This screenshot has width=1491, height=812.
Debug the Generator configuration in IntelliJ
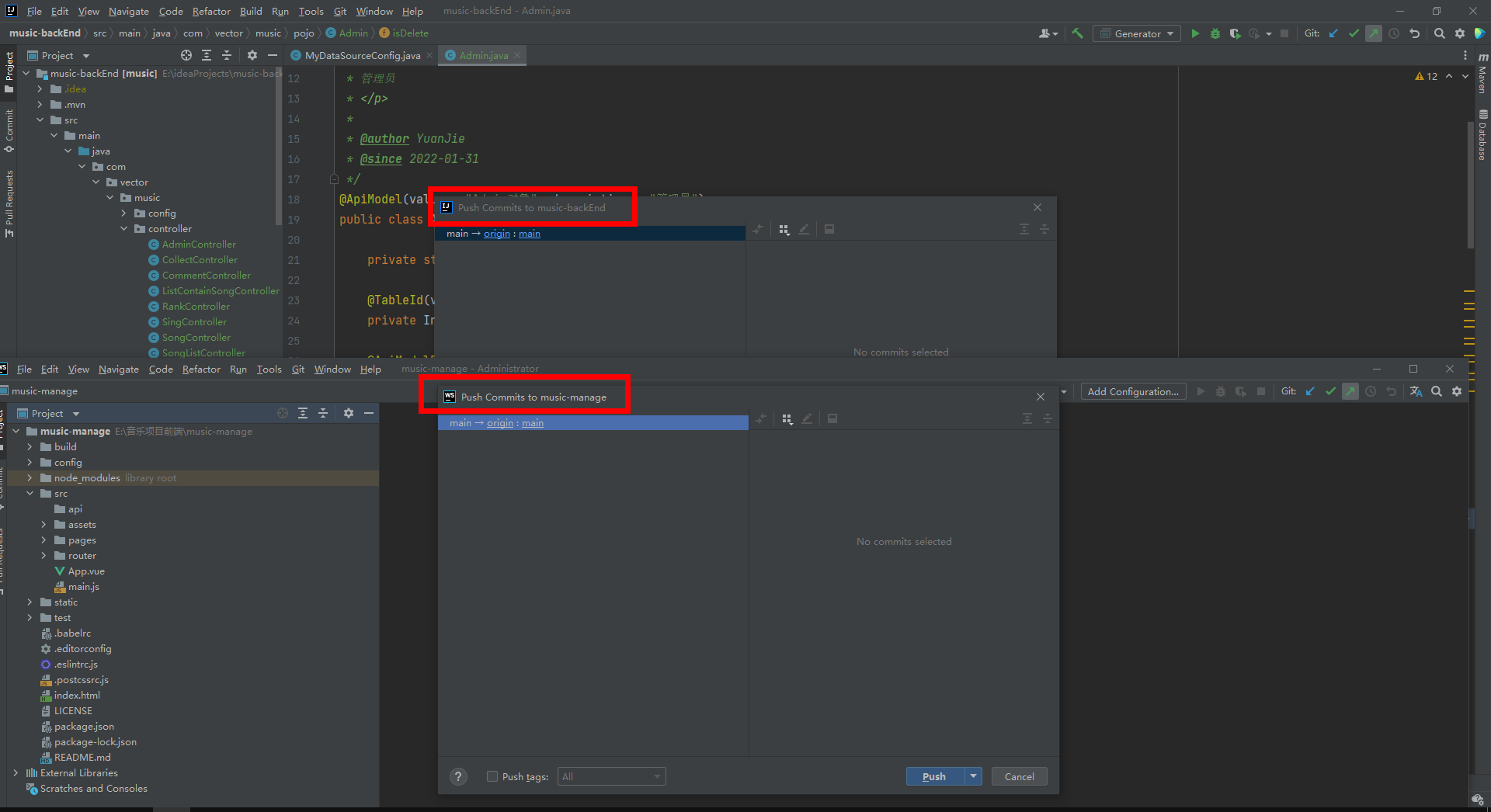(x=1215, y=33)
